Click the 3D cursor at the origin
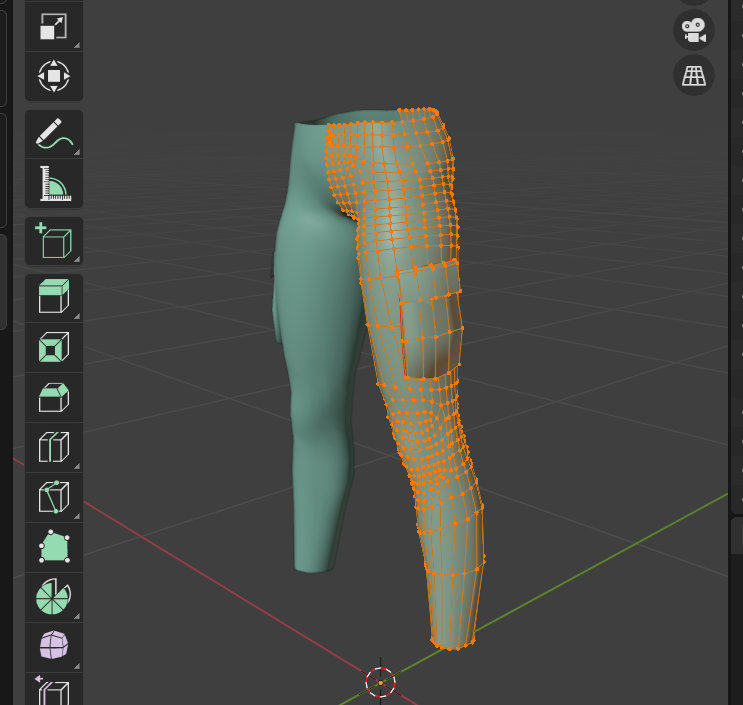Image resolution: width=743 pixels, height=705 pixels. 381,682
